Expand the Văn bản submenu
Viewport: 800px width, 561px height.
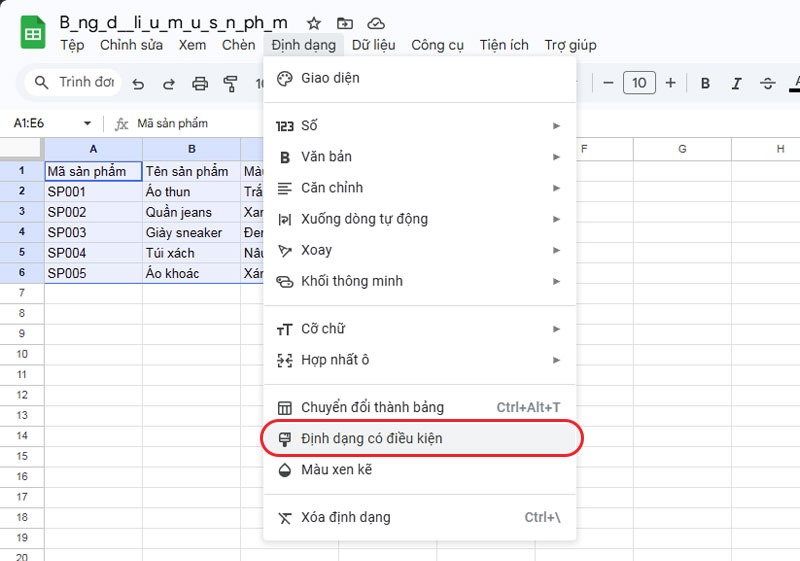pos(419,157)
